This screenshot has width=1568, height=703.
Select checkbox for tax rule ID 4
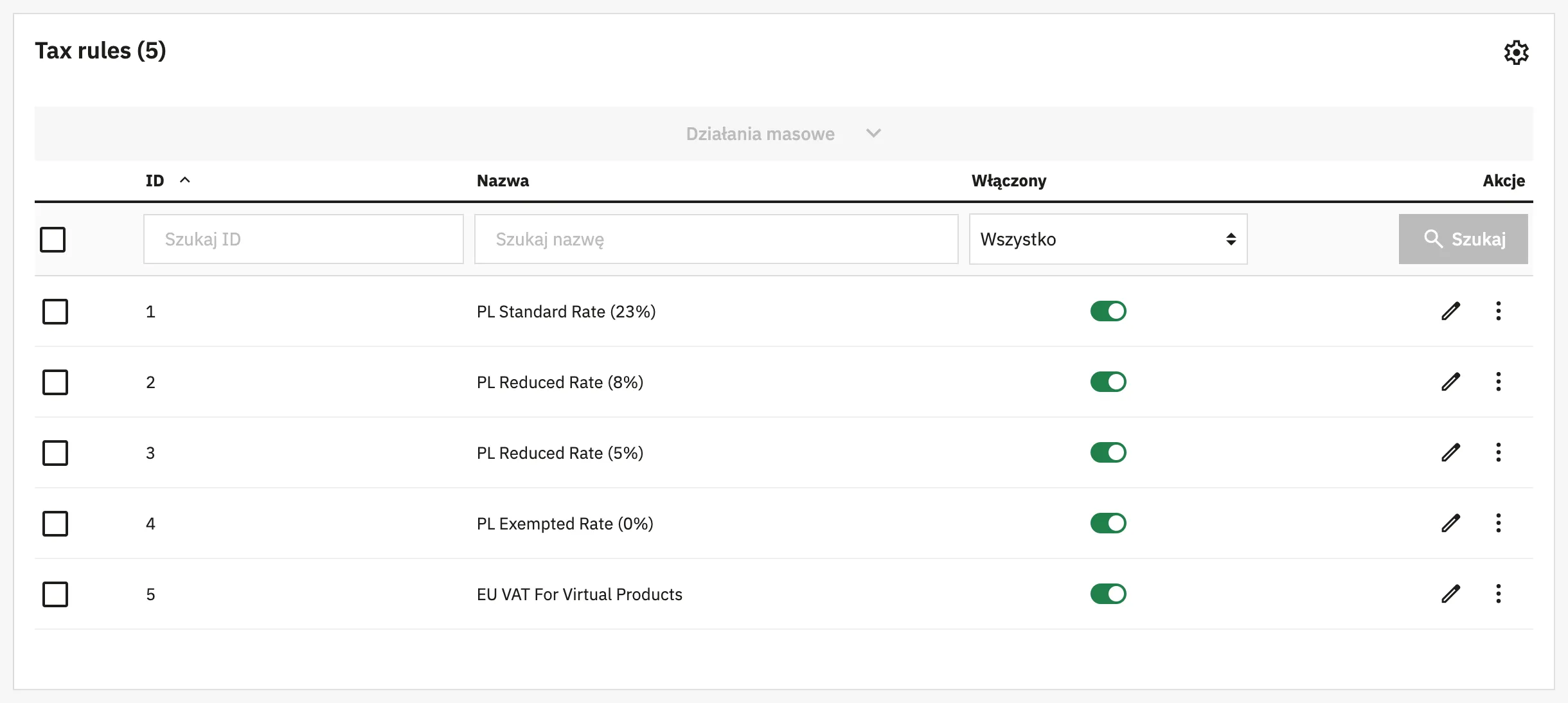click(55, 523)
